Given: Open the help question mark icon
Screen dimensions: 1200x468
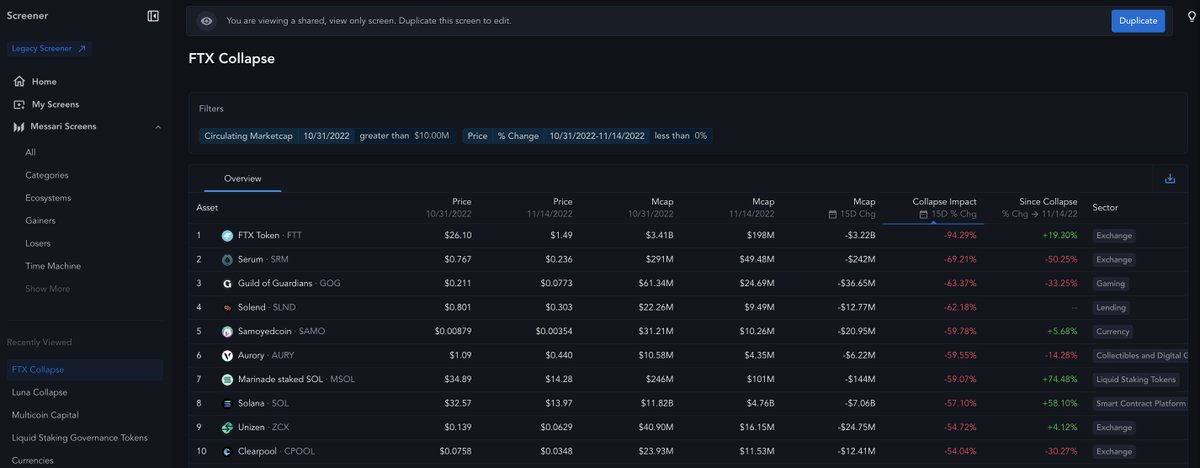Looking at the screenshot, I should 1190,17.
